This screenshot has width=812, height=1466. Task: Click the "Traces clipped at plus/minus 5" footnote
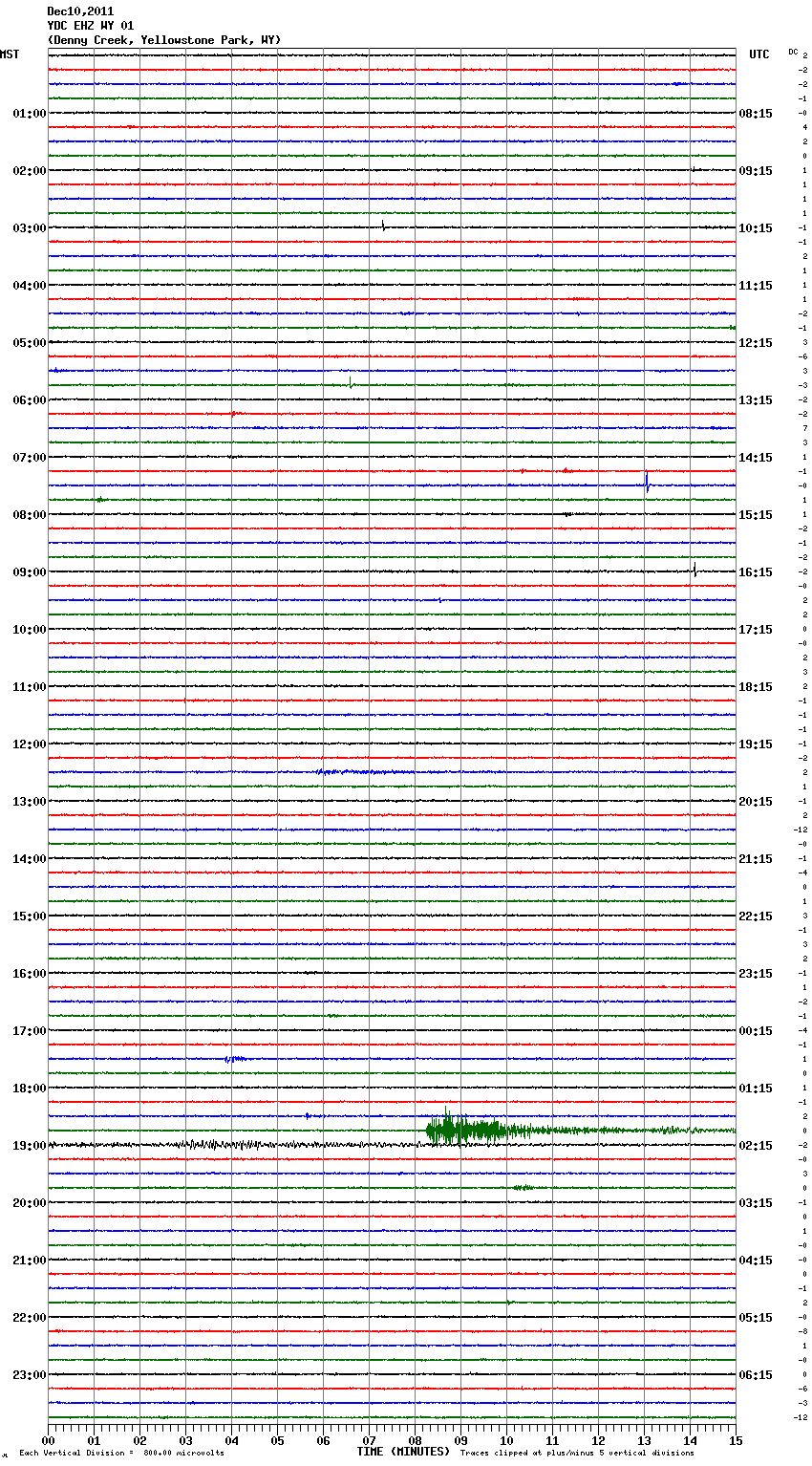click(x=578, y=1454)
